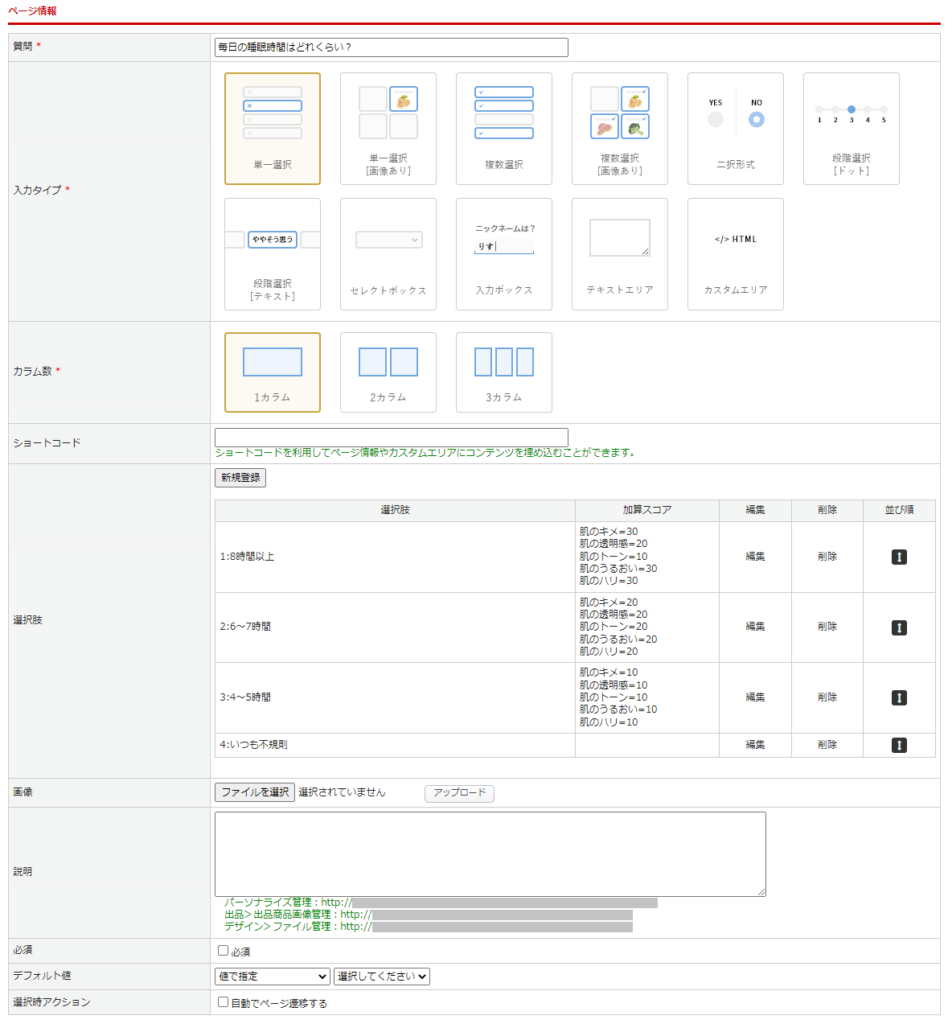Select the 3カラム column layout
948x1024 pixels.
tap(504, 372)
